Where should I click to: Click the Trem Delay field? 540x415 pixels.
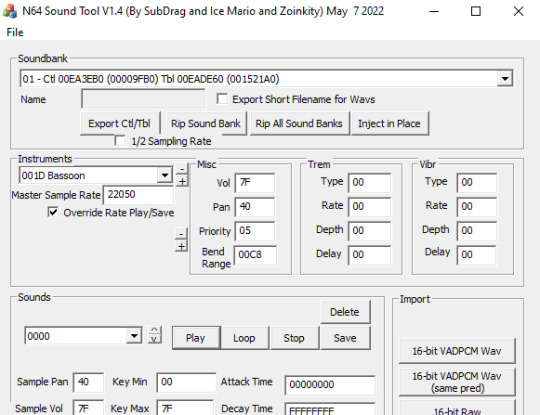pyautogui.click(x=369, y=255)
